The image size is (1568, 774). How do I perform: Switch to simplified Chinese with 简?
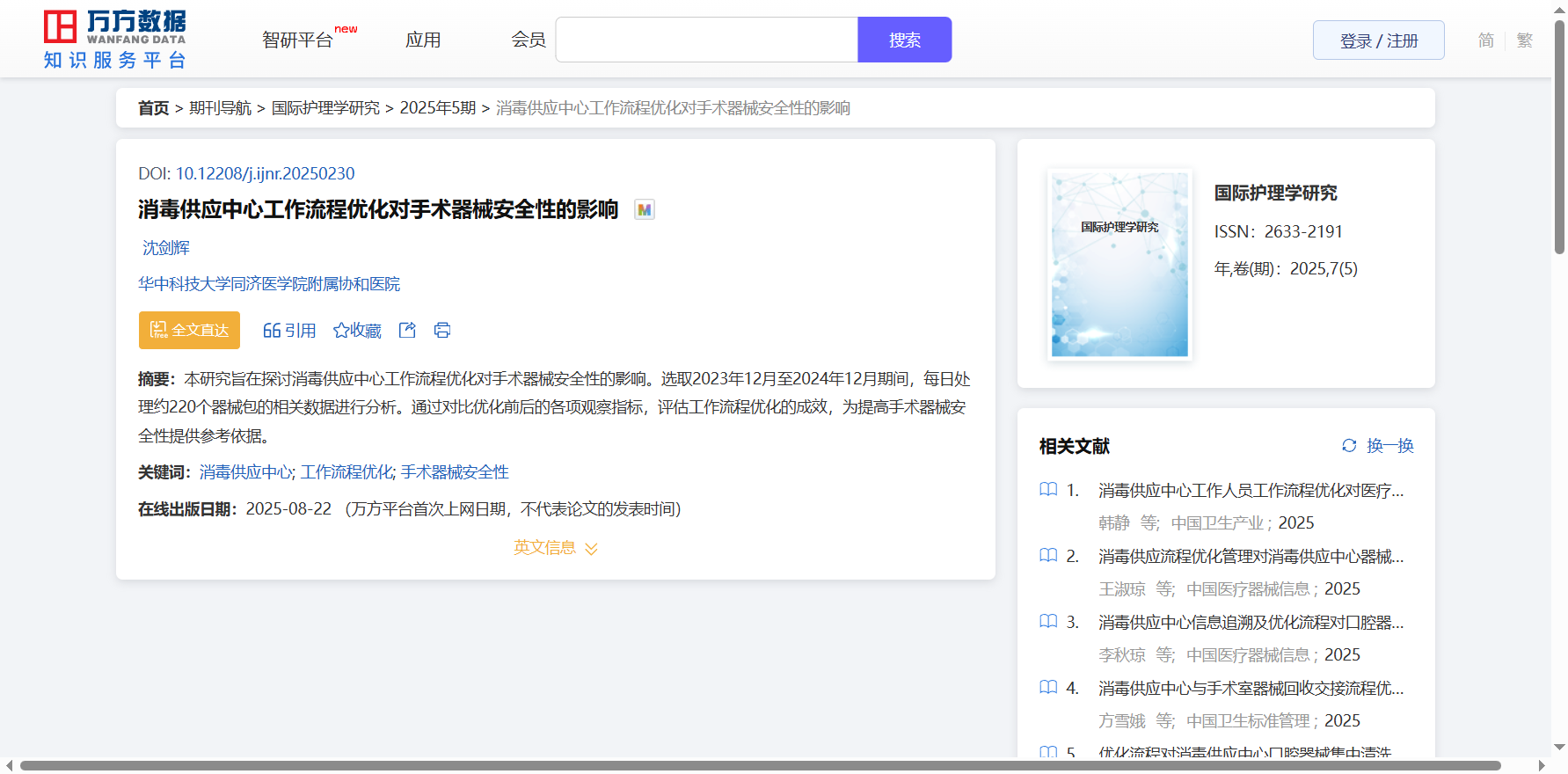point(1485,40)
